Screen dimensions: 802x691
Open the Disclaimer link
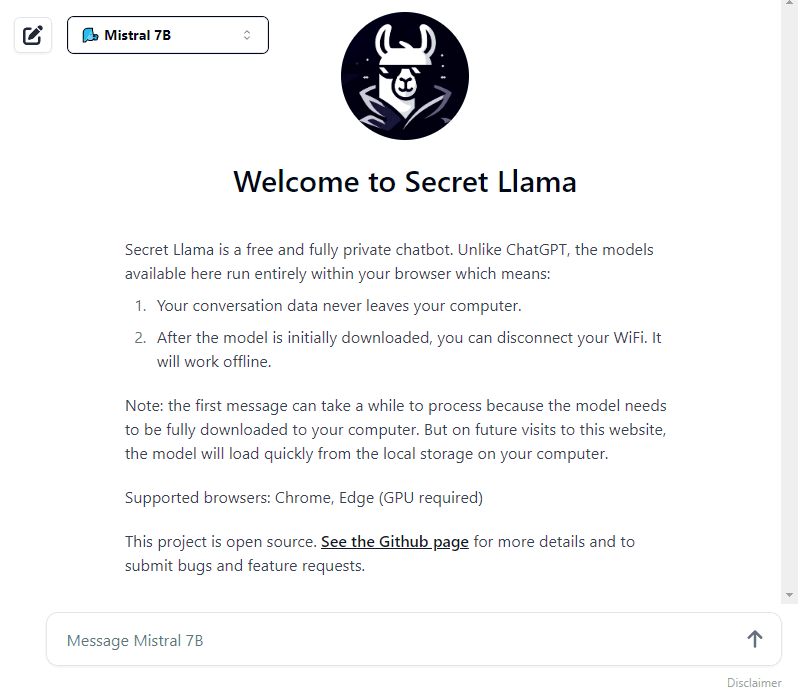[x=754, y=683]
